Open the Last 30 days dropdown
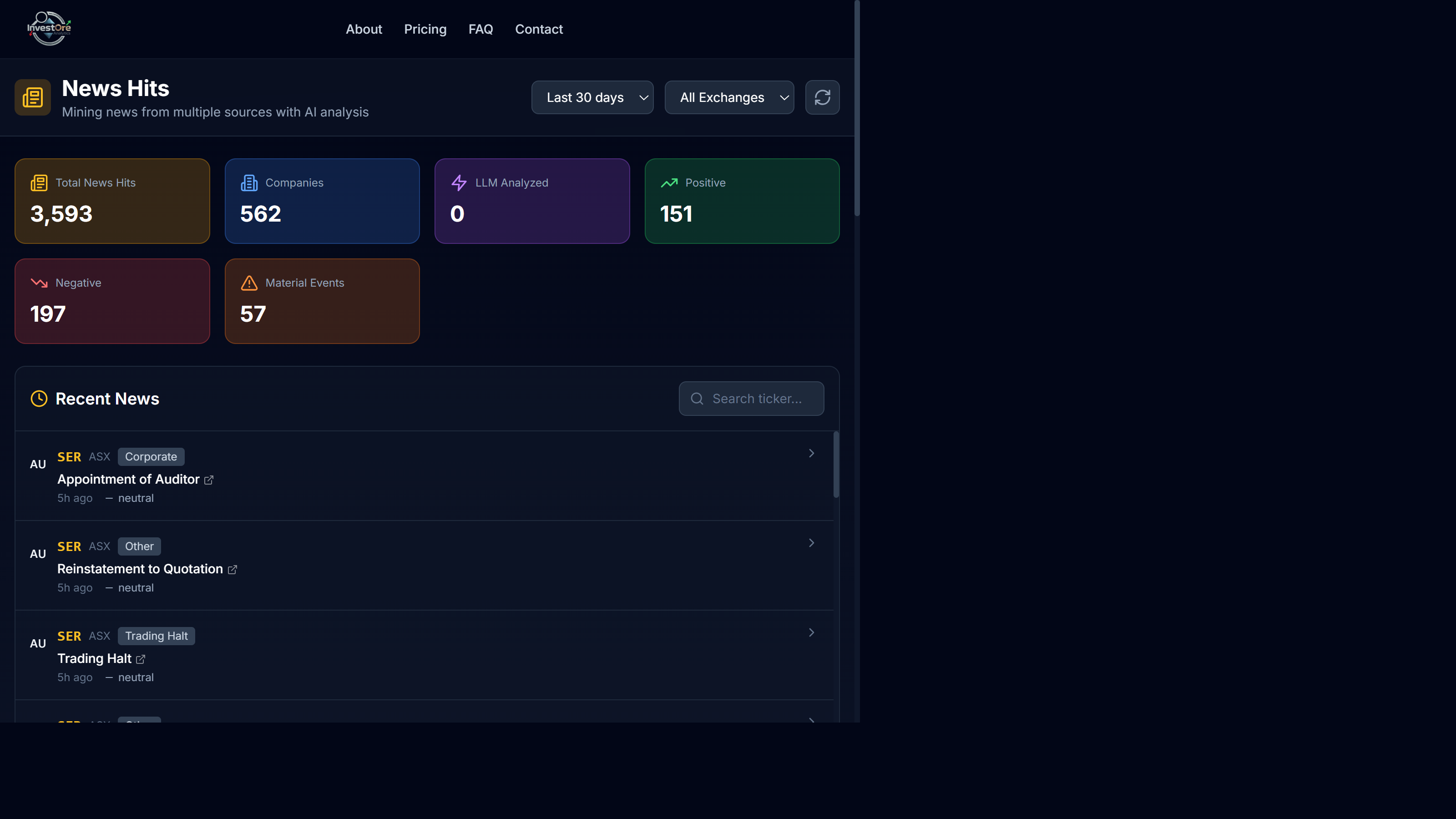This screenshot has width=1456, height=819. (592, 97)
